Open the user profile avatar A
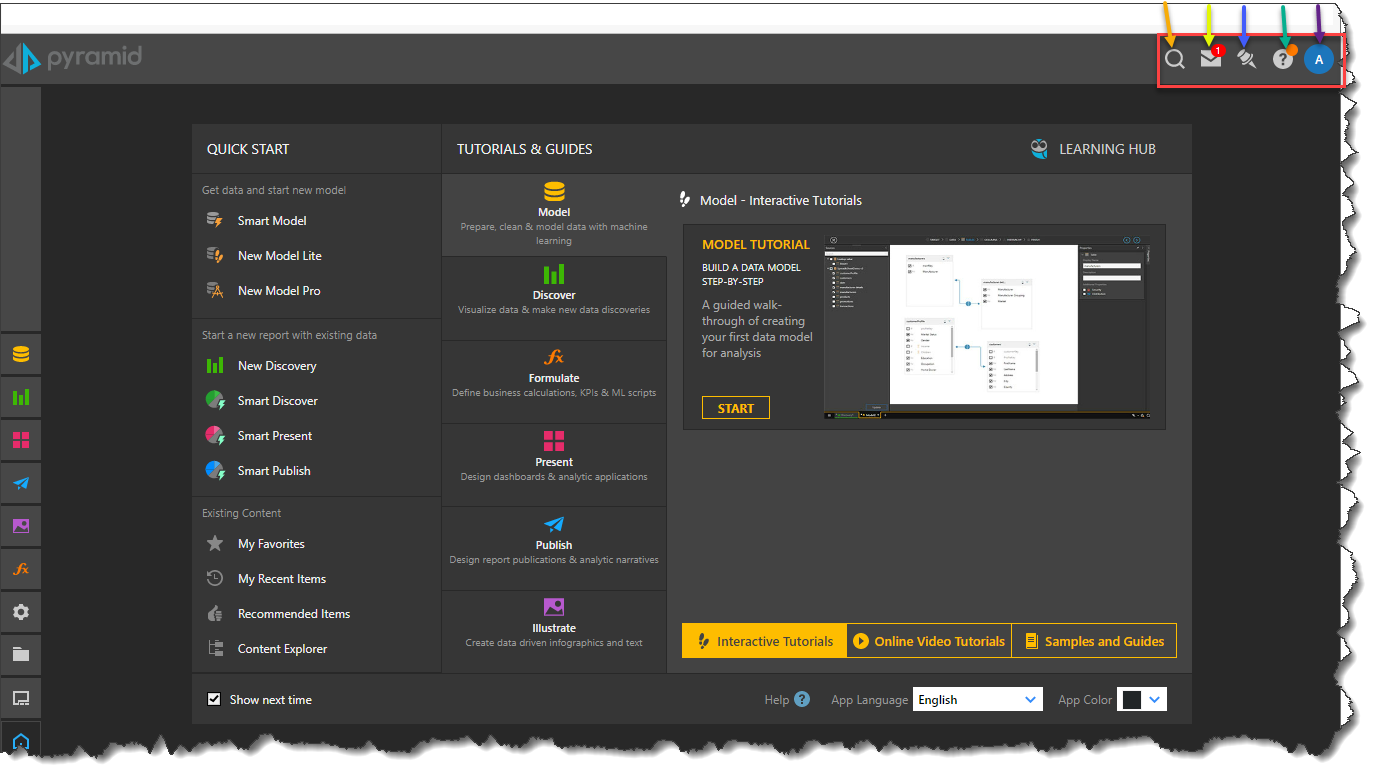1381x778 pixels. click(x=1319, y=59)
